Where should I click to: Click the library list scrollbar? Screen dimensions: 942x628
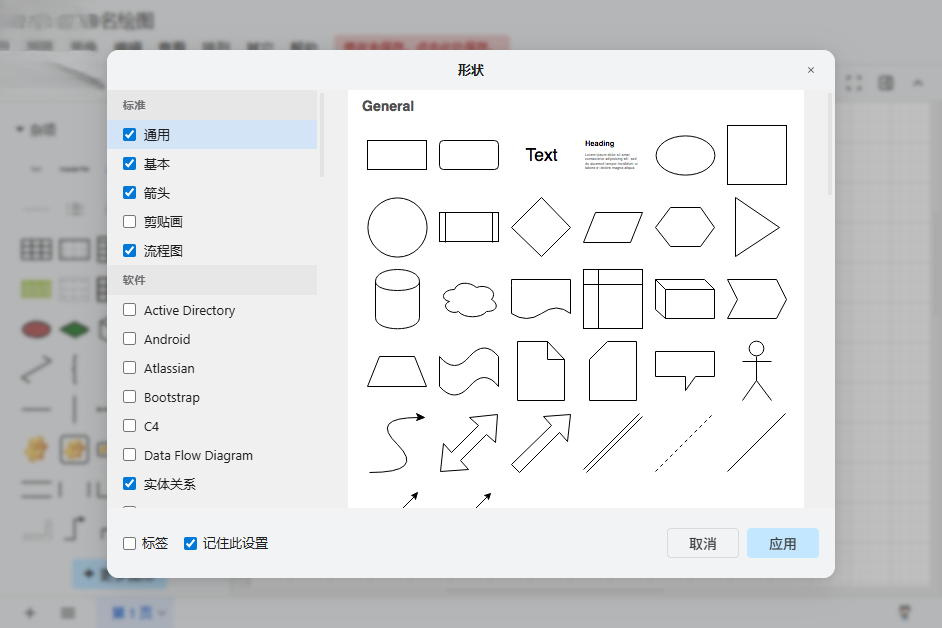[x=322, y=135]
